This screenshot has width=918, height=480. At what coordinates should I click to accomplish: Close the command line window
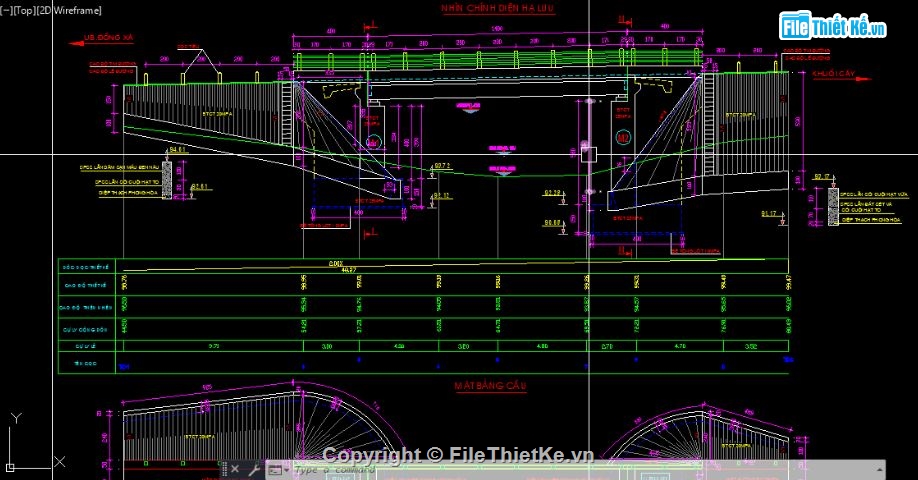(x=235, y=469)
